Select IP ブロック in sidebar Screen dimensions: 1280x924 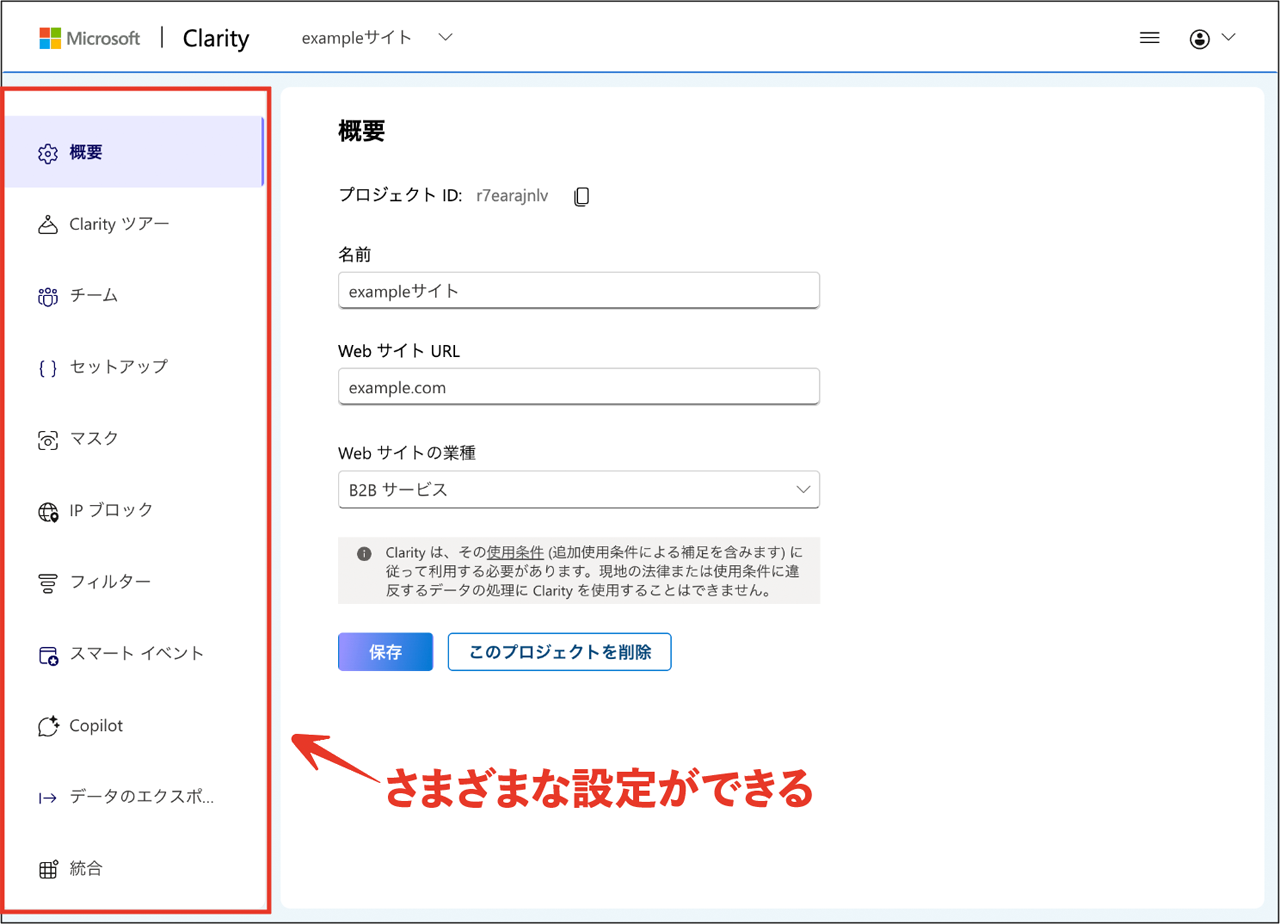(x=134, y=510)
